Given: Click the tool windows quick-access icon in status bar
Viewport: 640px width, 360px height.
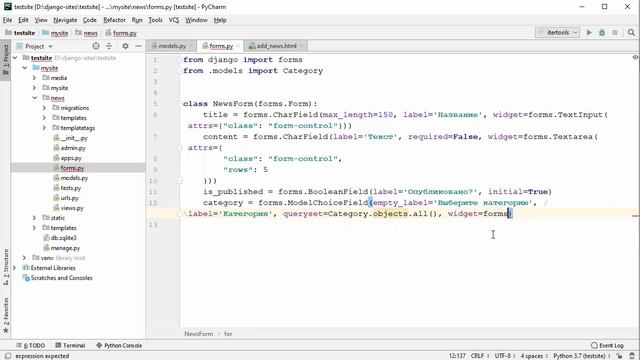Looking at the screenshot, I should click(x=8, y=356).
